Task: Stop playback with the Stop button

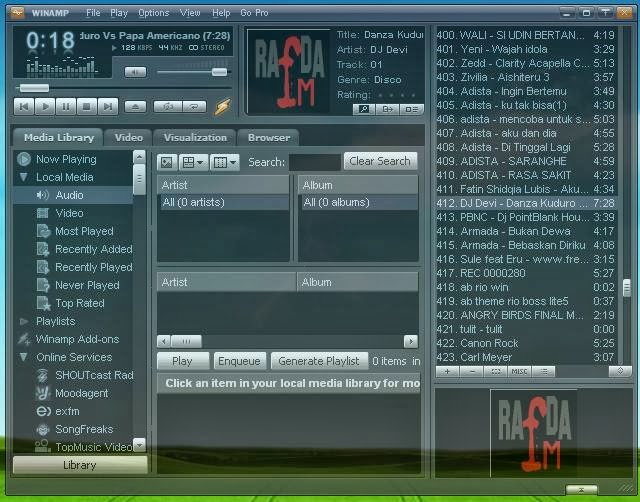Action: click(87, 107)
